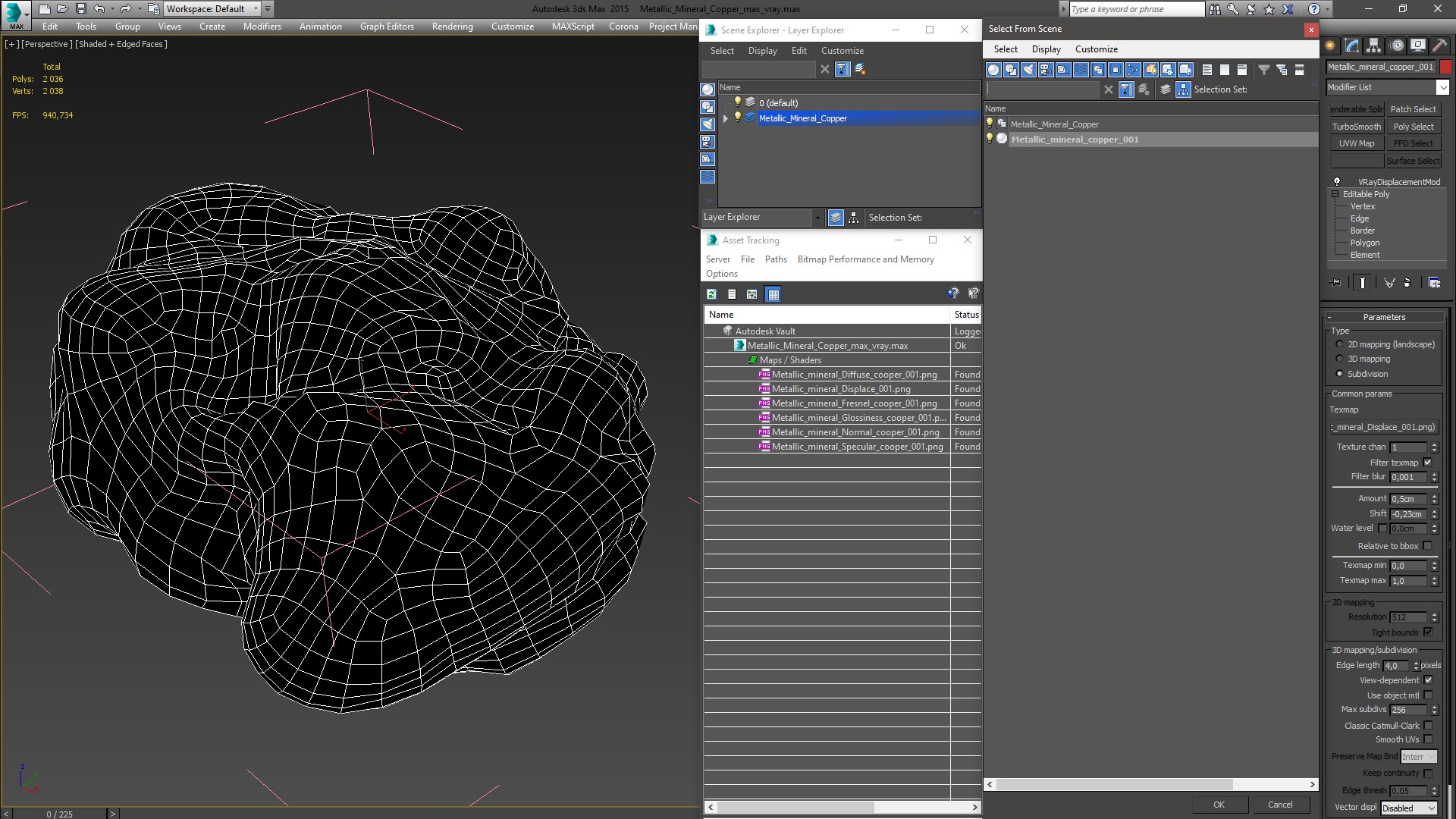
Task: Switch to the Modify command panel tab
Action: tap(1352, 45)
